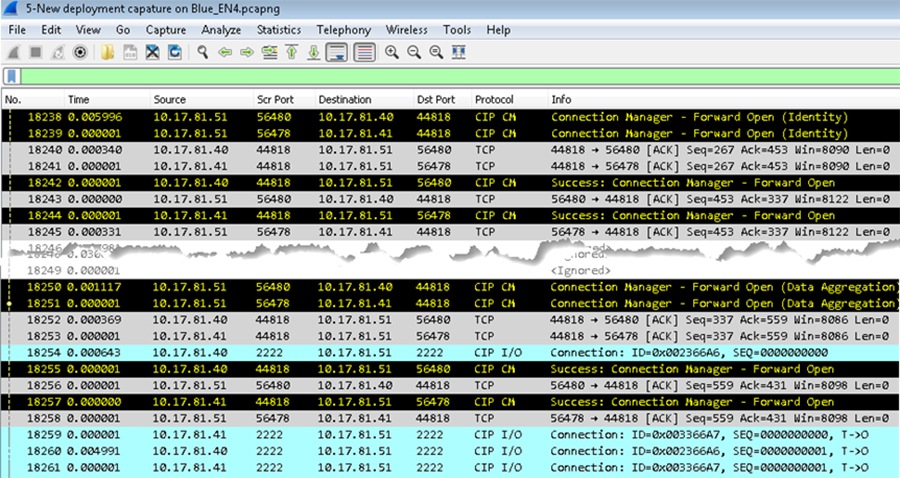Select packet number 18255 row

(x=451, y=369)
